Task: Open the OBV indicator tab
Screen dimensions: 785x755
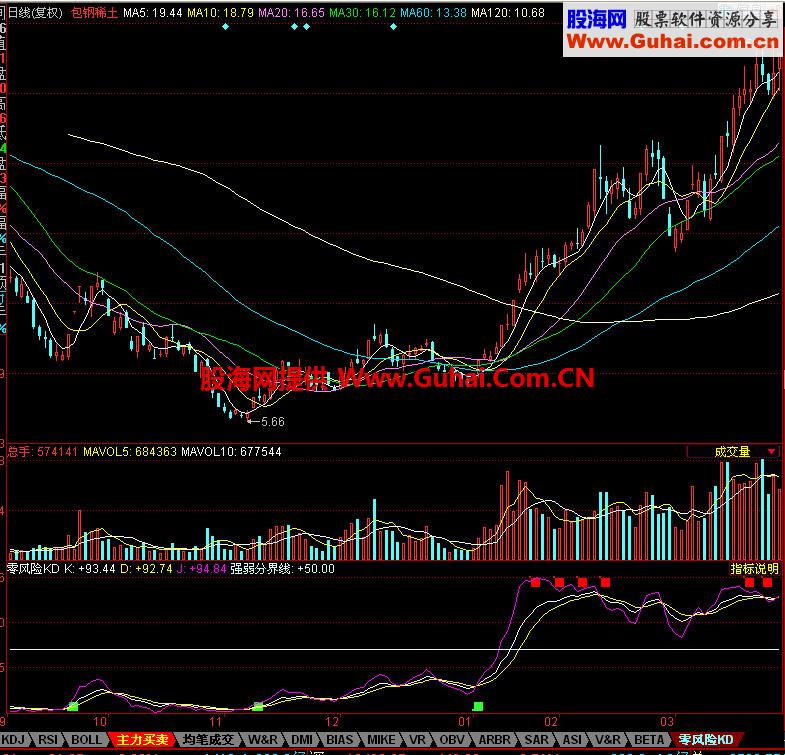Action: (x=452, y=739)
